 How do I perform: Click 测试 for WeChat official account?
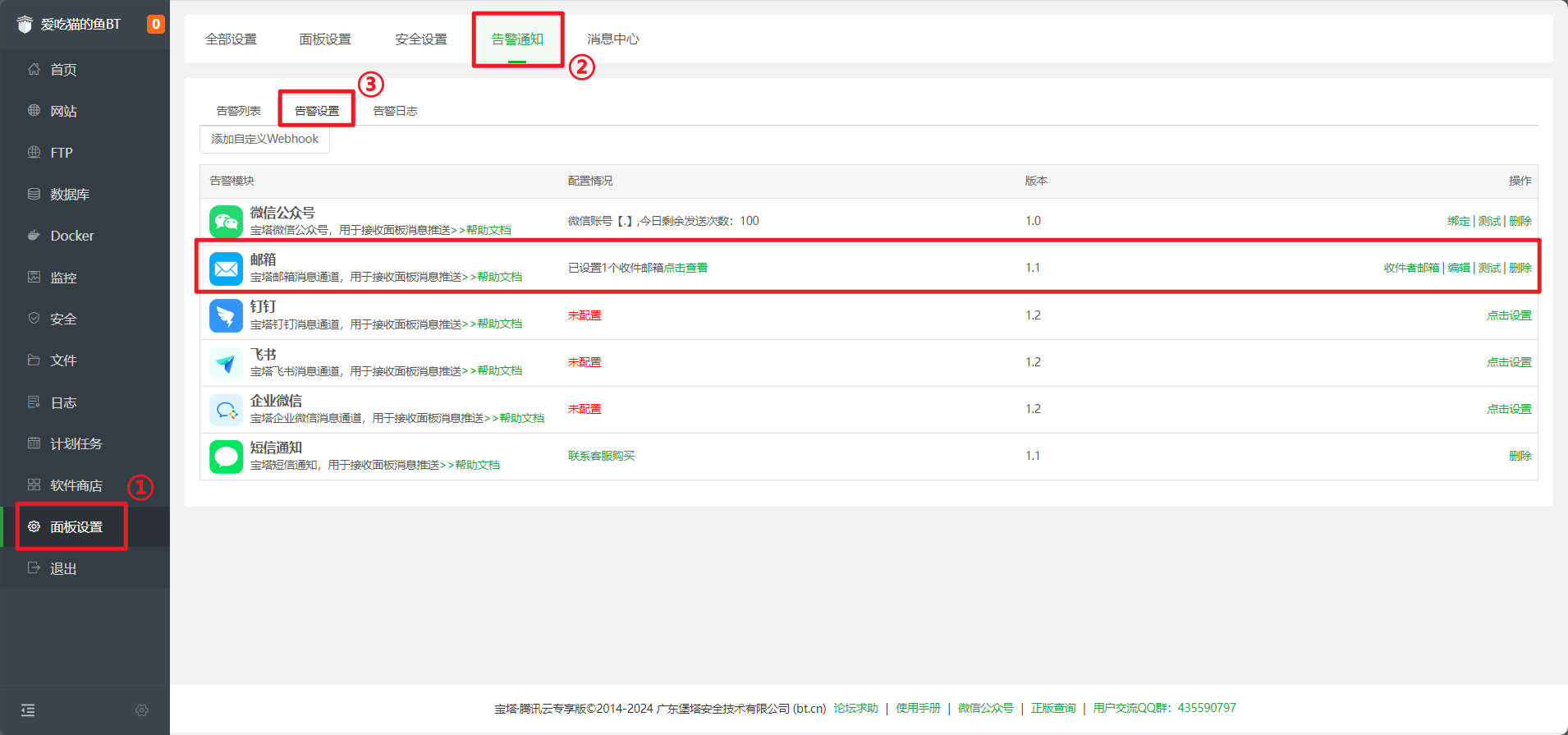[1489, 221]
